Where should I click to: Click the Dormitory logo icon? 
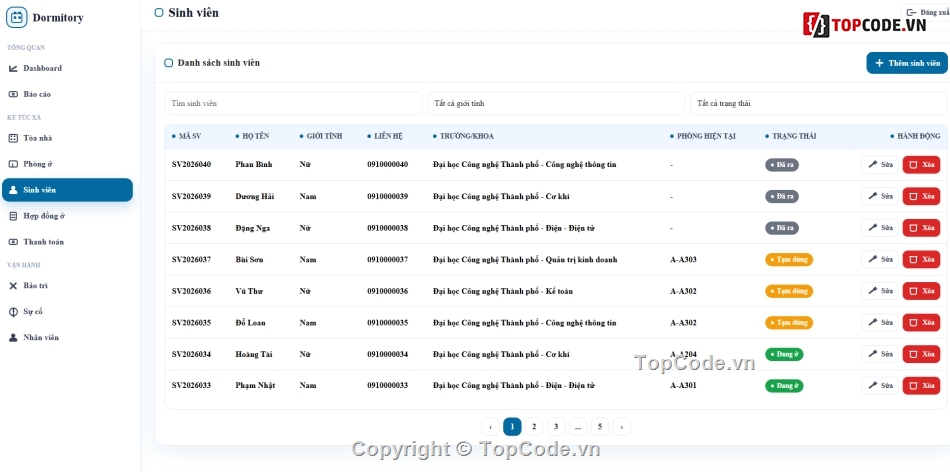tap(17, 18)
